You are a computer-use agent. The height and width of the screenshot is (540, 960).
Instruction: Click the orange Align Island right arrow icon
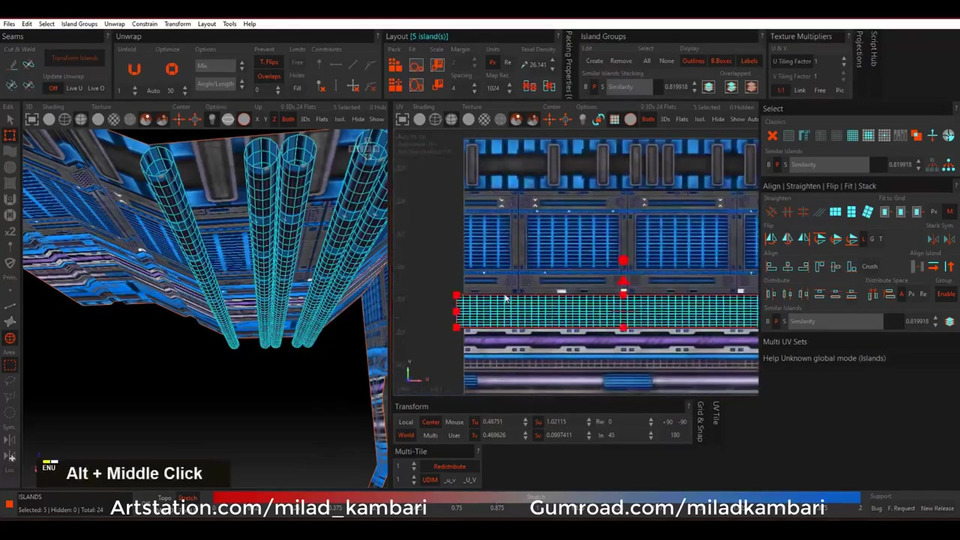coord(933,266)
